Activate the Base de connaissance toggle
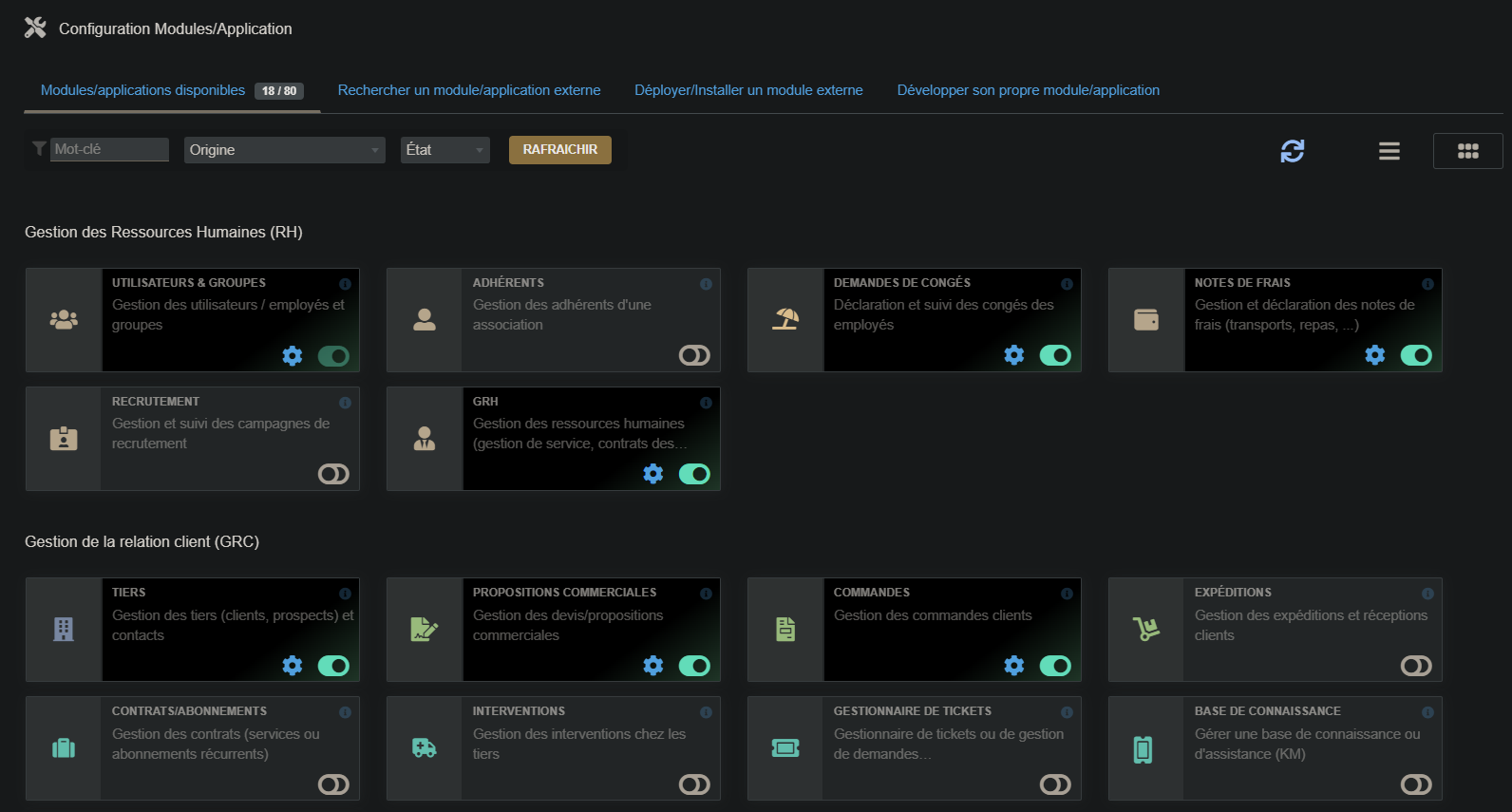Viewport: 1512px width, 812px height. 1416,784
